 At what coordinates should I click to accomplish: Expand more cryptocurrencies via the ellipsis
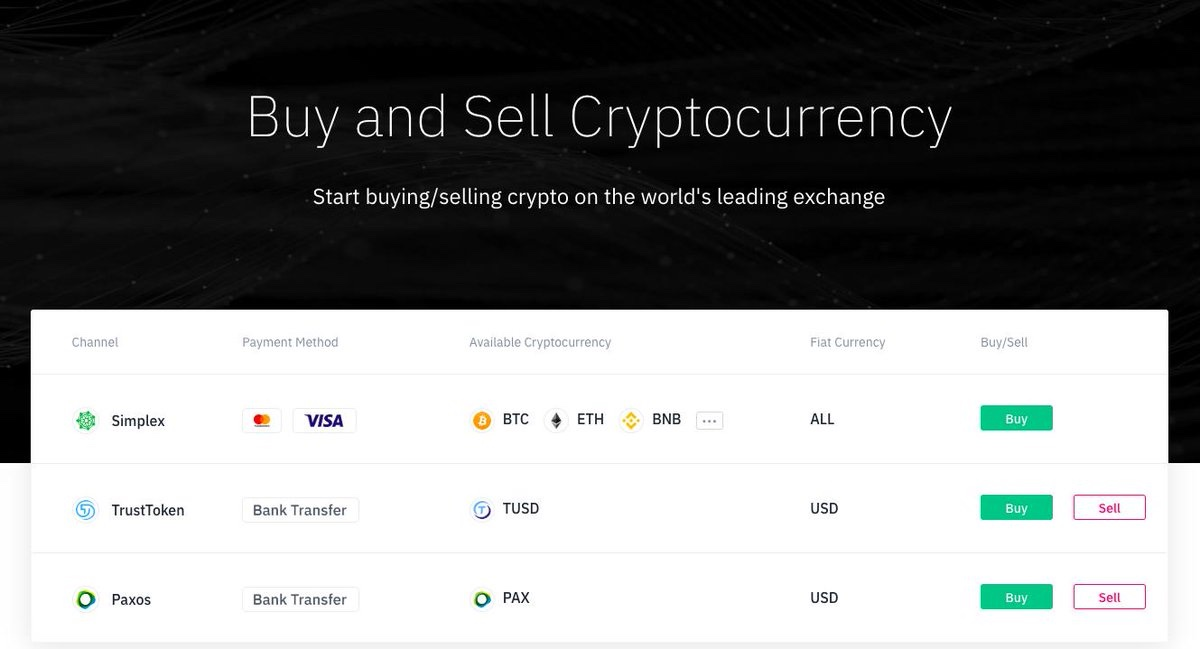tap(709, 420)
